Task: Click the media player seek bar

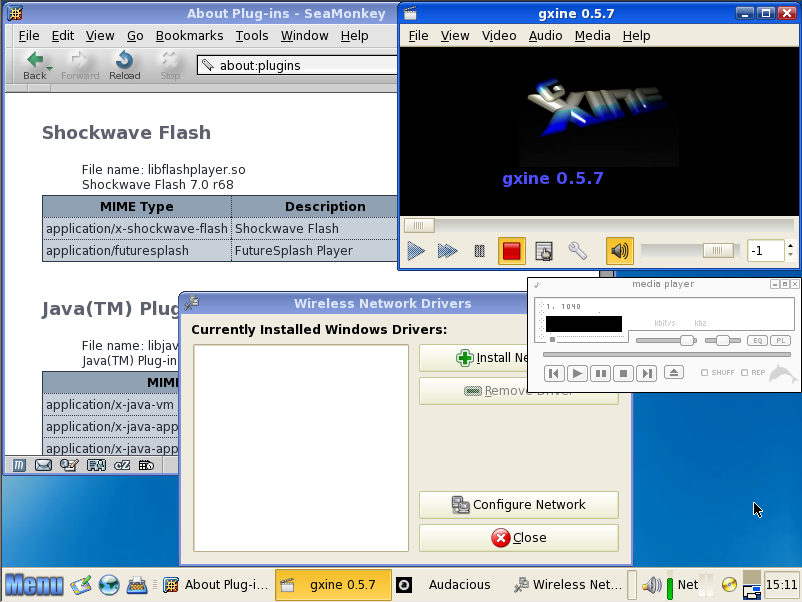Action: click(667, 354)
